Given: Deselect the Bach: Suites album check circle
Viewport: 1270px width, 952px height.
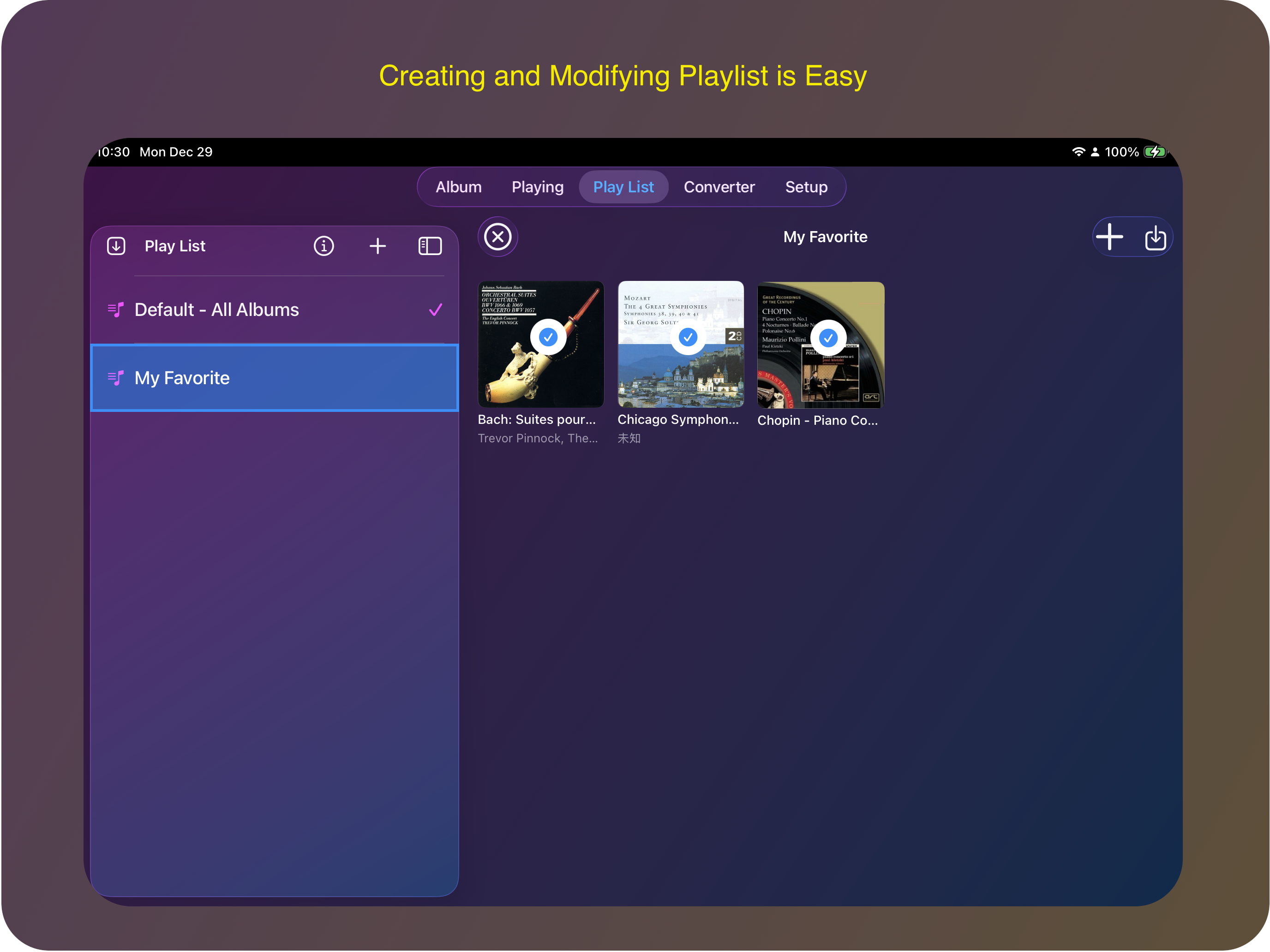Looking at the screenshot, I should [x=548, y=338].
